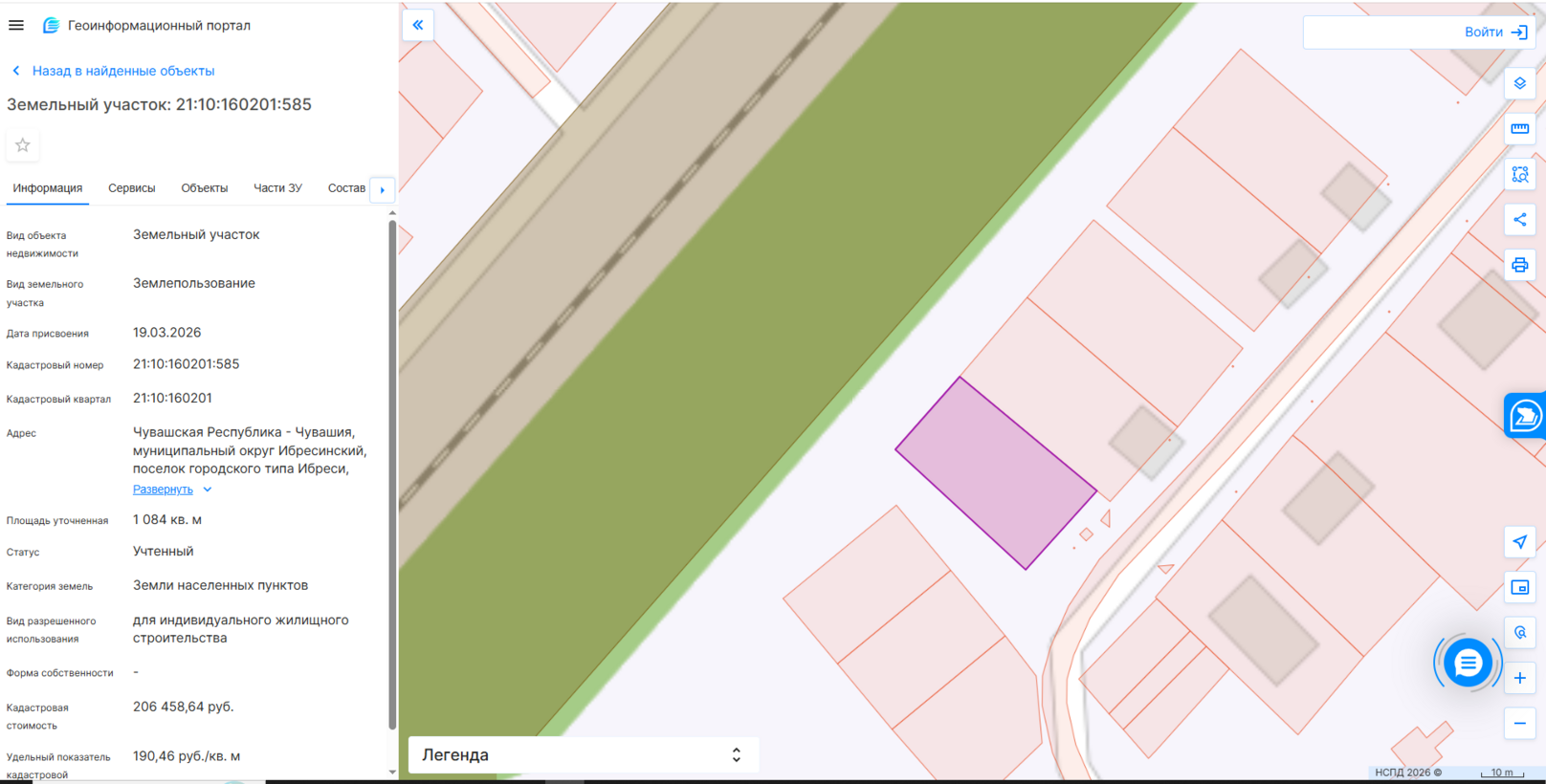This screenshot has width=1546, height=784.
Task: Click the Войти login button
Action: [x=1494, y=33]
